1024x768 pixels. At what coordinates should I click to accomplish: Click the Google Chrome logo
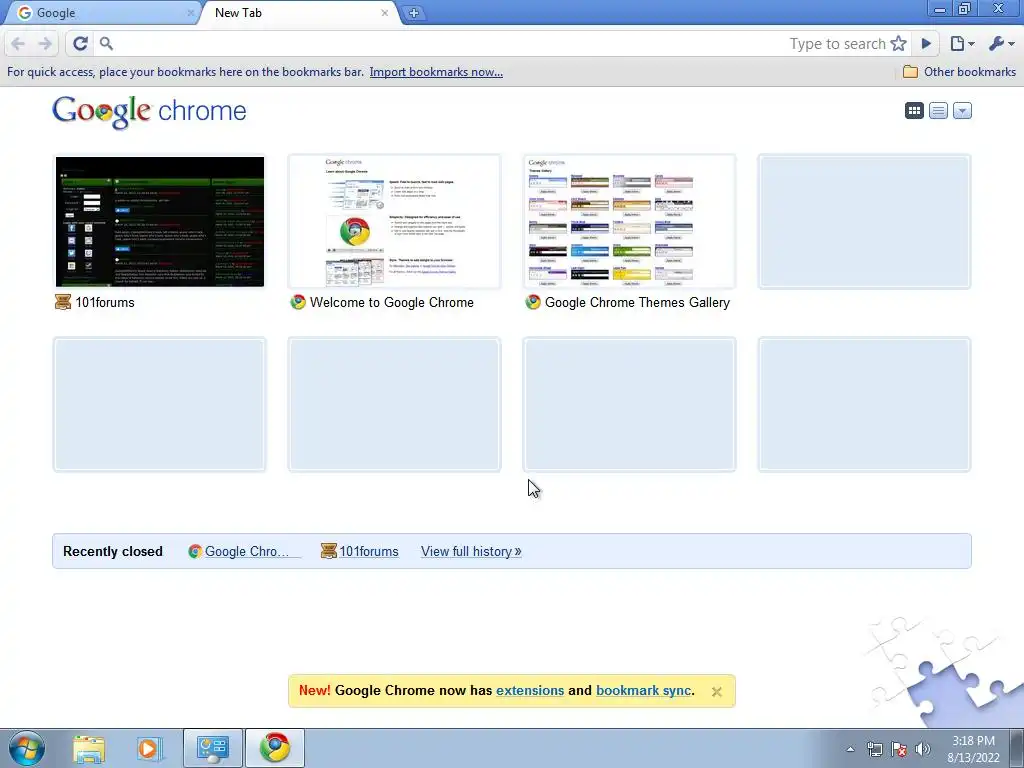click(x=149, y=112)
